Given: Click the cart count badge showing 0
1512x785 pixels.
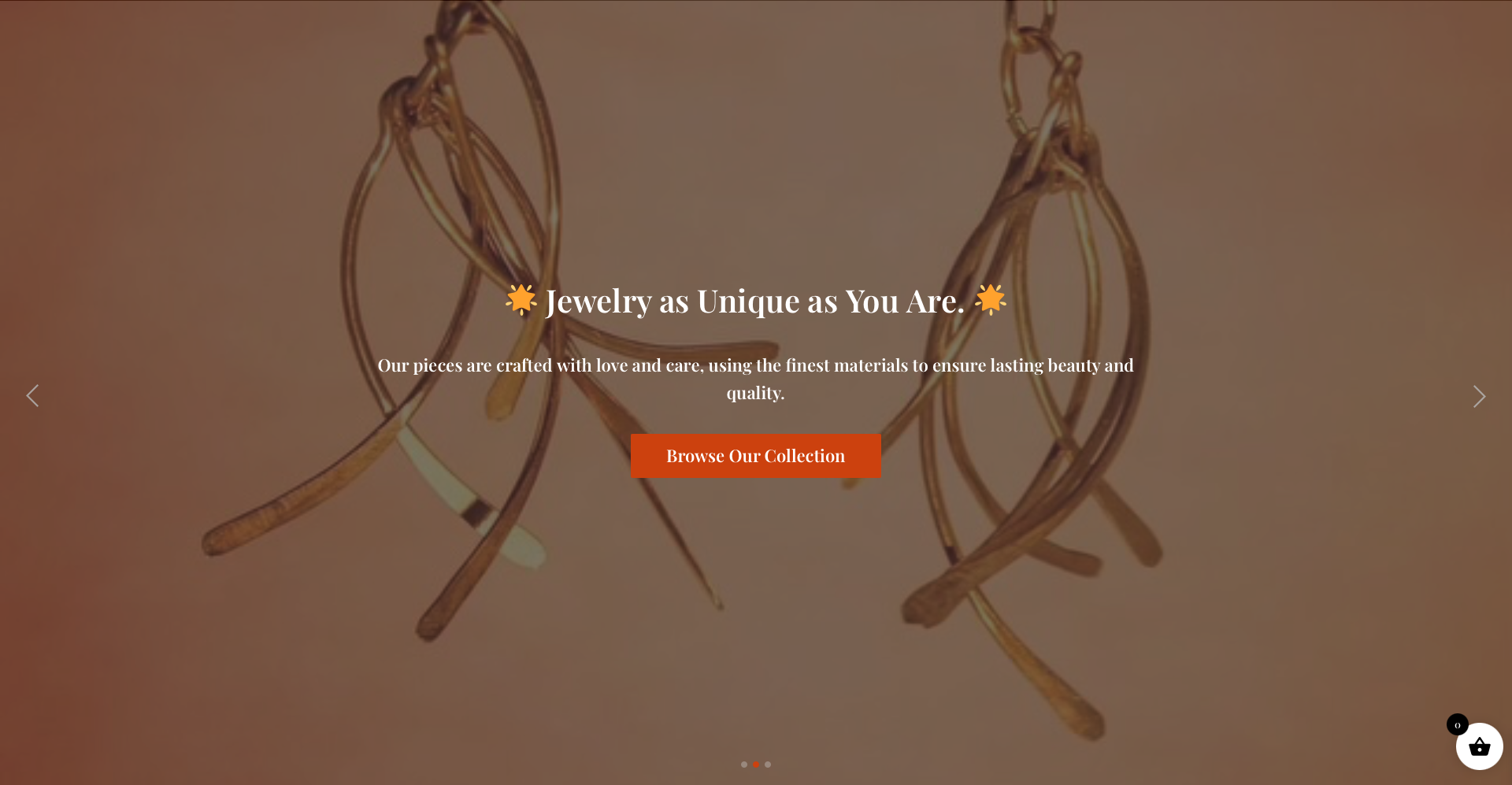Looking at the screenshot, I should [x=1458, y=724].
